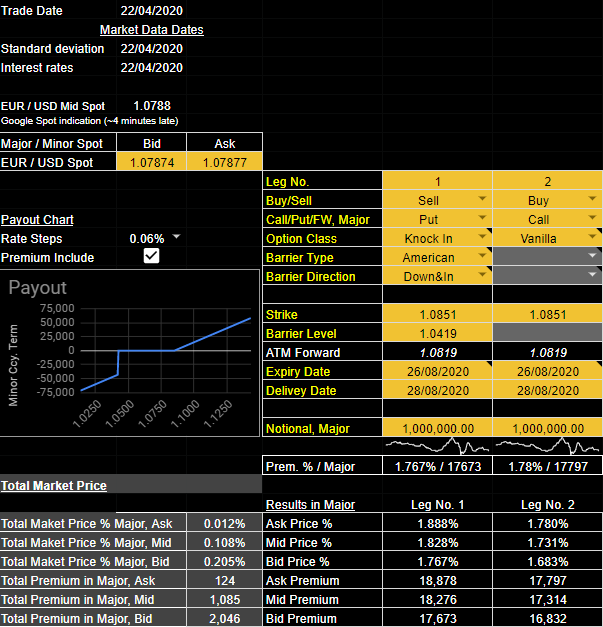Click the Market Data Dates heading
Viewport: 603px width, 627px height.
tap(151, 30)
